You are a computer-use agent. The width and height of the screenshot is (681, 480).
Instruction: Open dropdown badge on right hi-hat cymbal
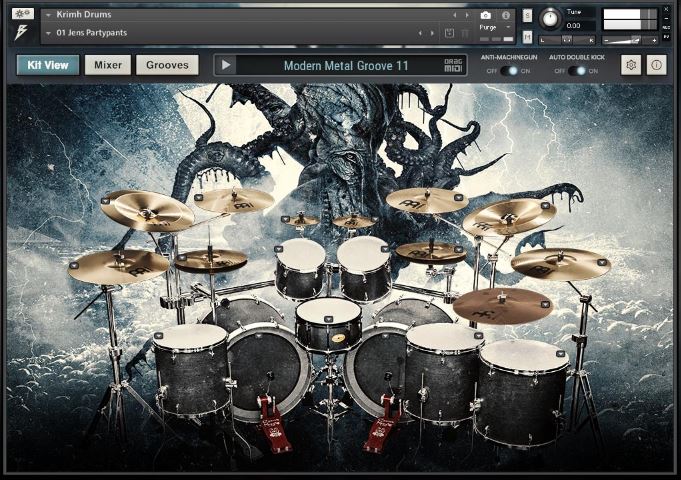[x=458, y=250]
